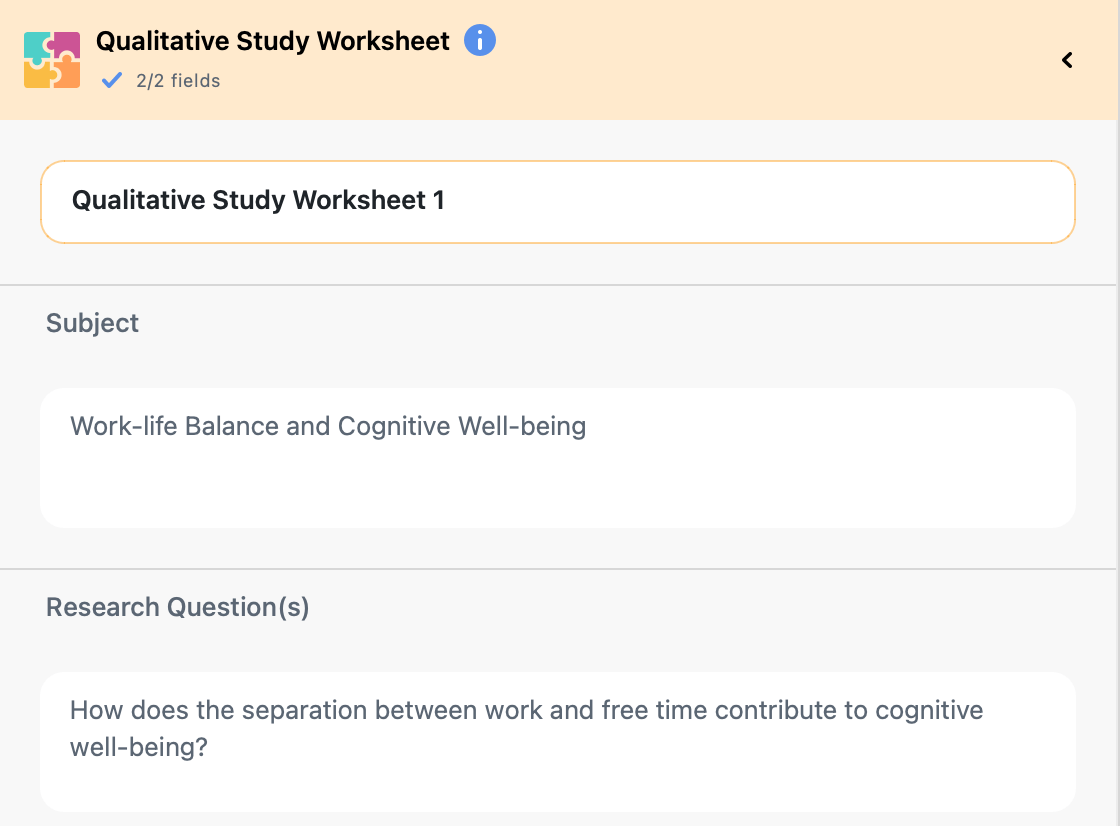Click the blue checkmark icon
The height and width of the screenshot is (826, 1120).
112,80
